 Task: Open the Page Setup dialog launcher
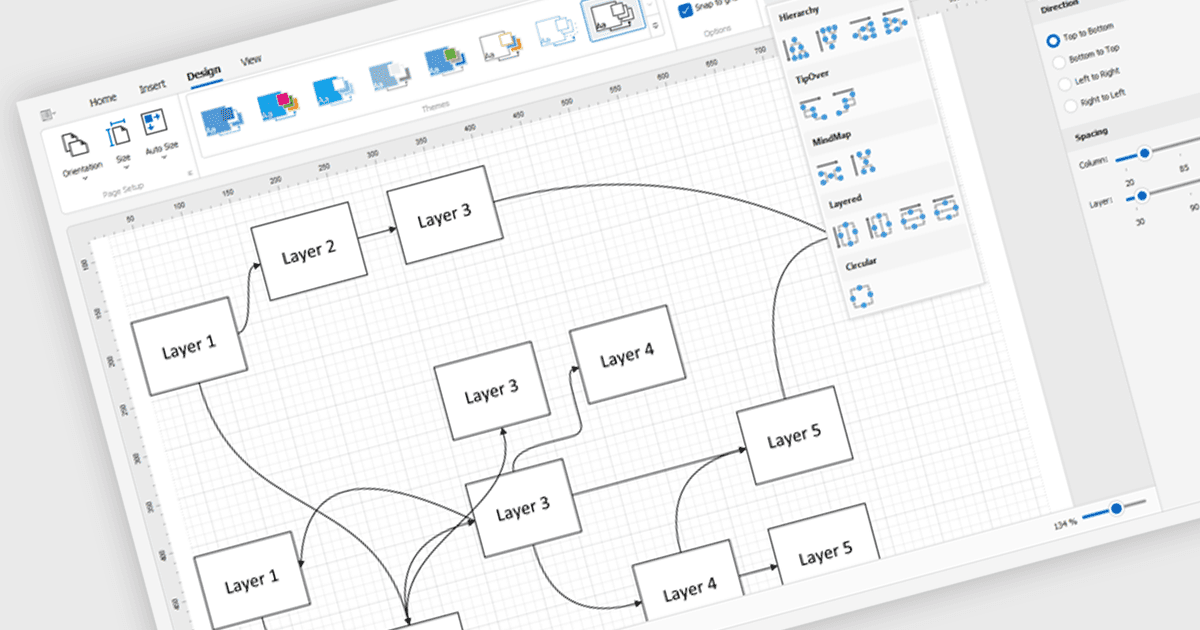189,172
